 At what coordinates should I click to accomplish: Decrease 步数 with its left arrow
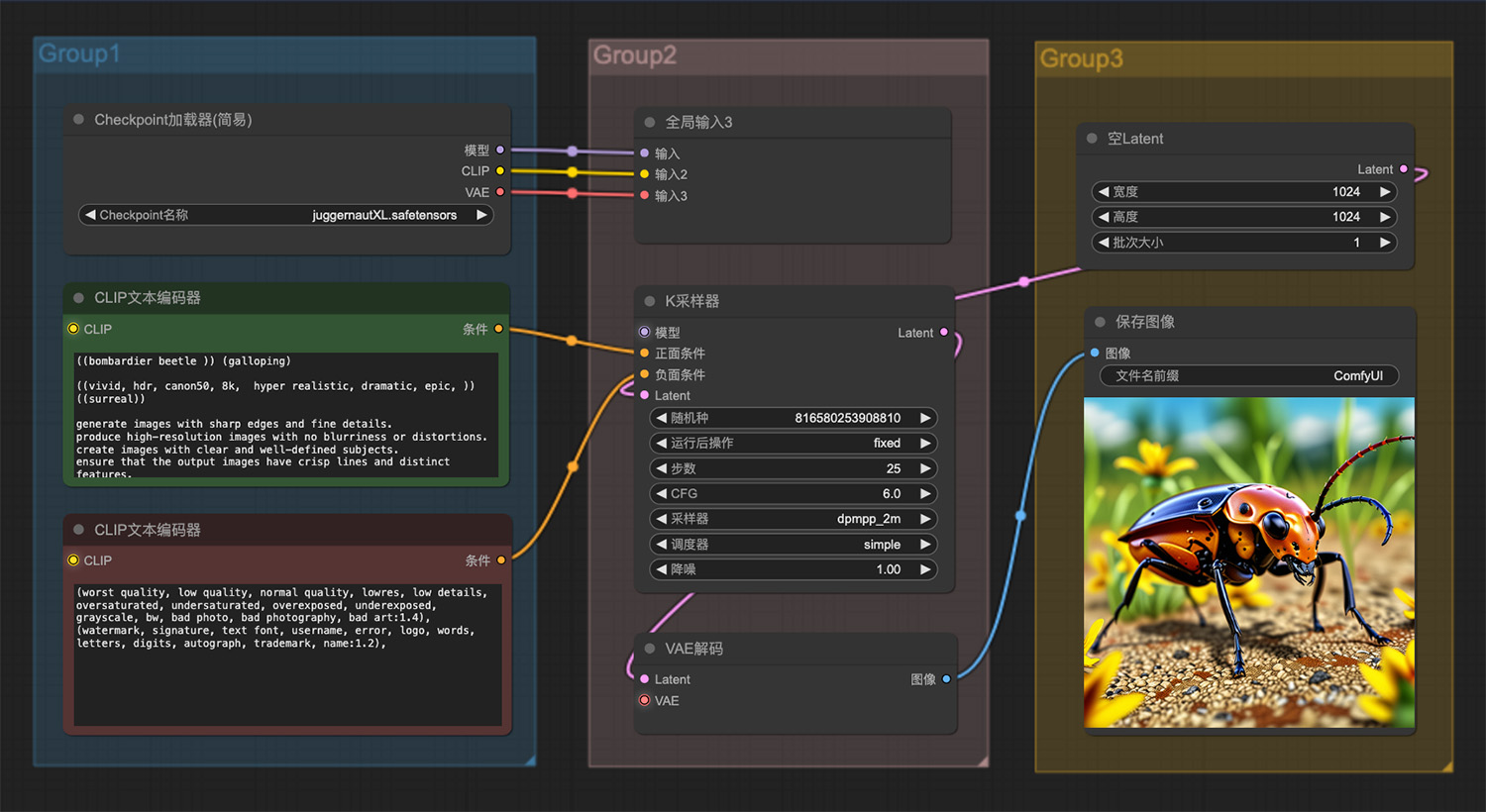tap(661, 468)
